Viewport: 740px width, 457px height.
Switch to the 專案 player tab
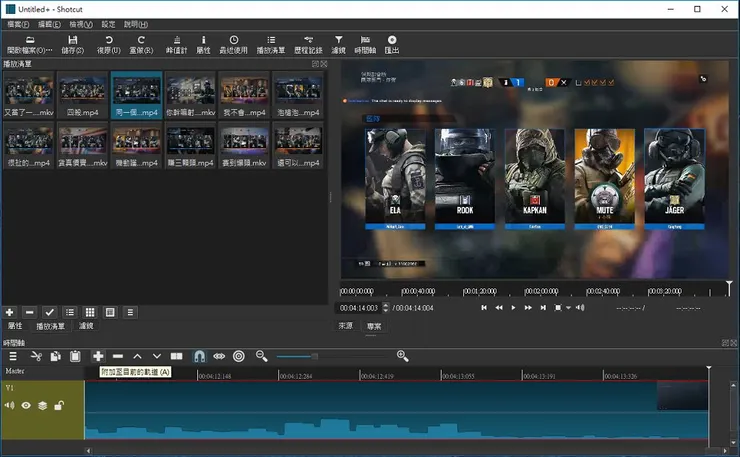373,326
